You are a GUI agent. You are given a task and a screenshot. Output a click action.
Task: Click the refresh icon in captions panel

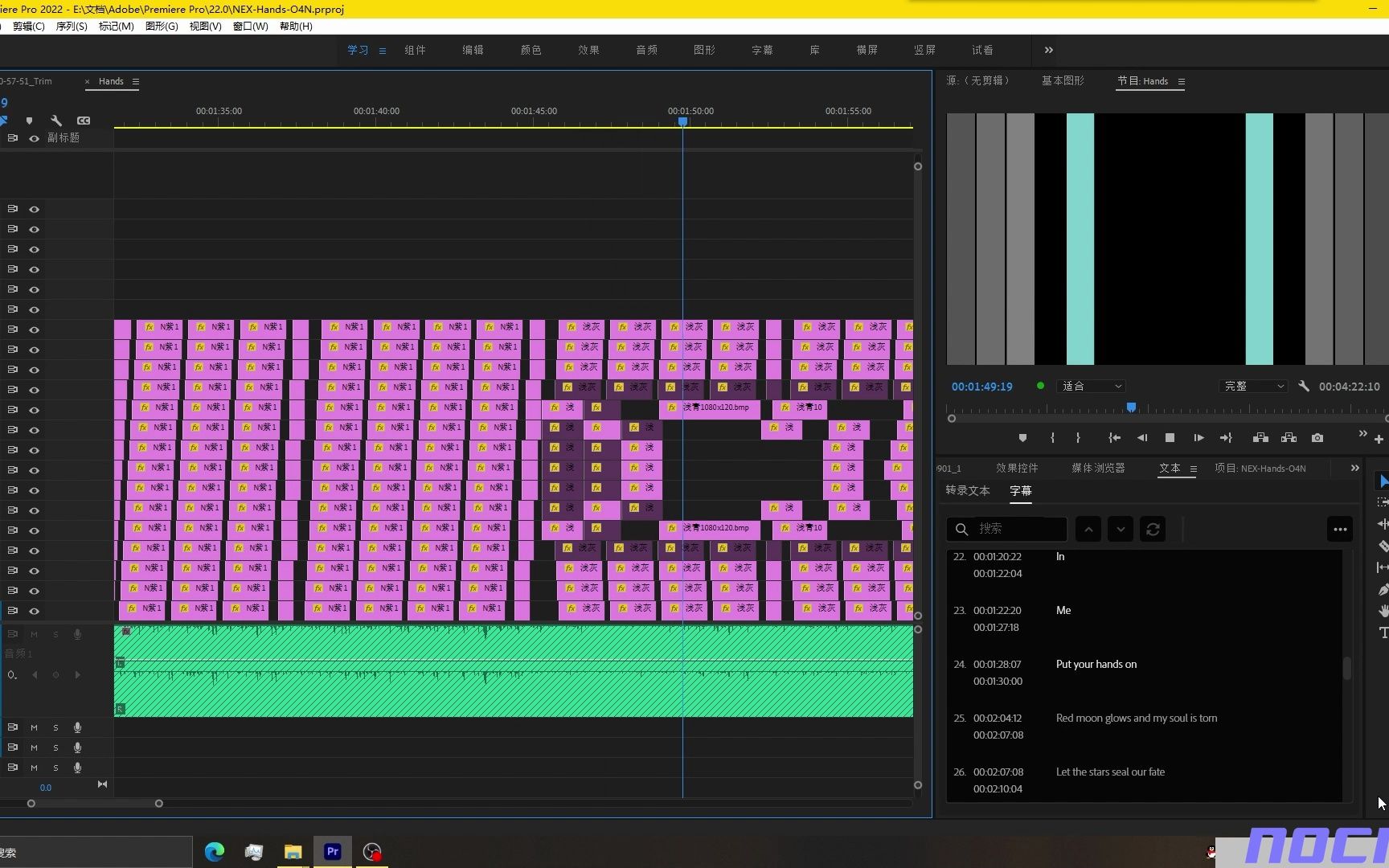point(1153,529)
